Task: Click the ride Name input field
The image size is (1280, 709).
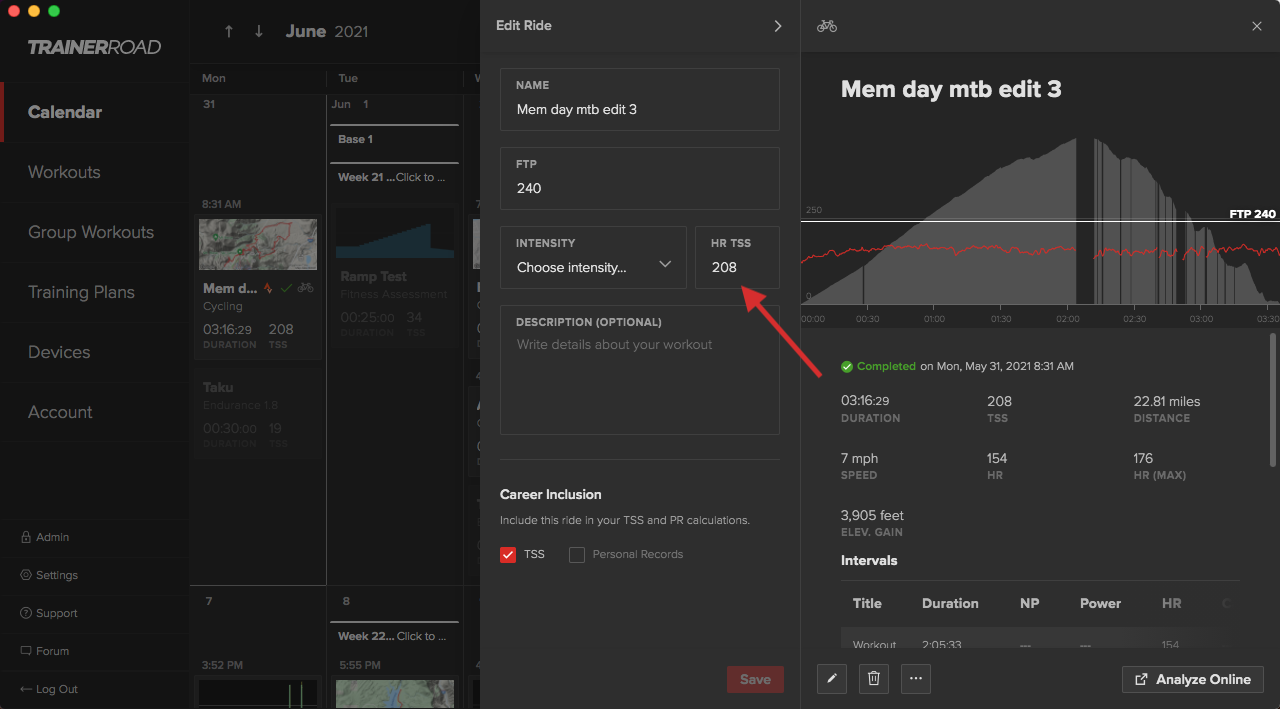Action: (640, 99)
